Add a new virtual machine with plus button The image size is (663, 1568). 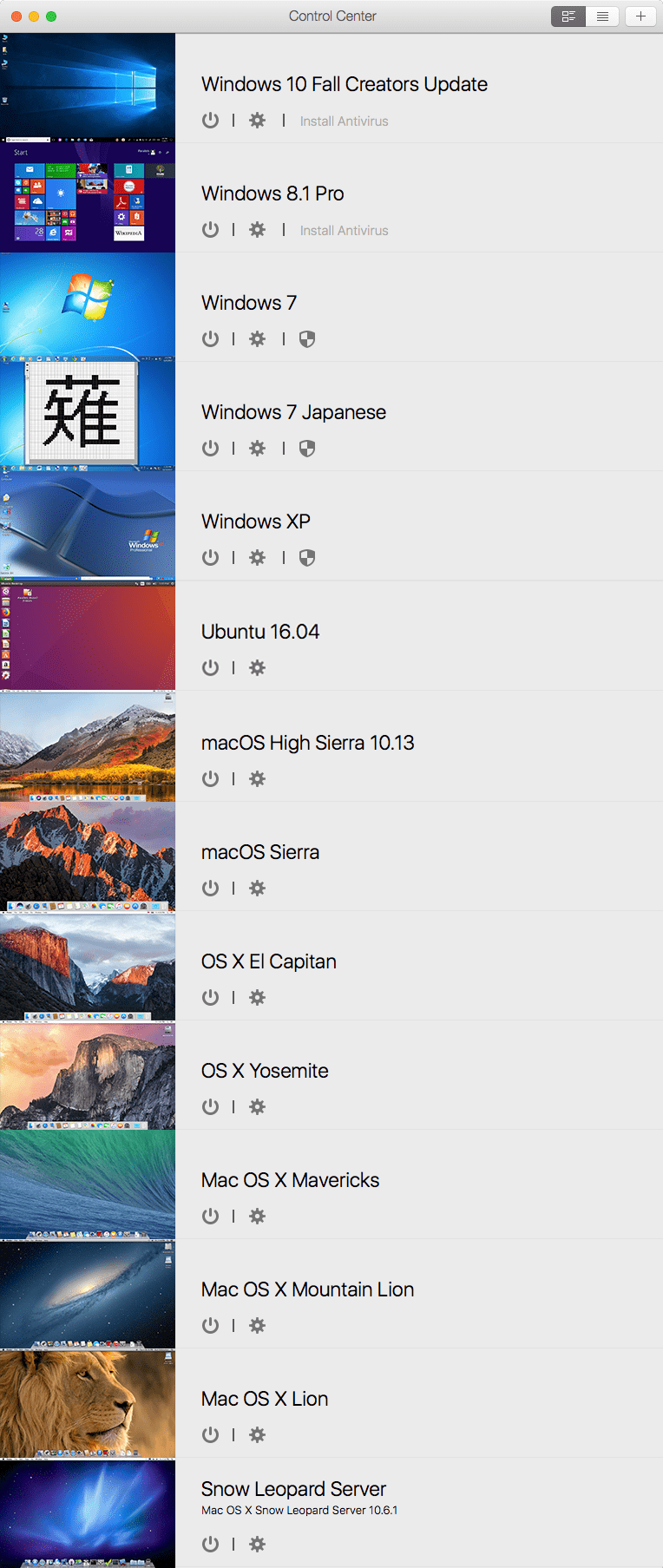pyautogui.click(x=640, y=16)
